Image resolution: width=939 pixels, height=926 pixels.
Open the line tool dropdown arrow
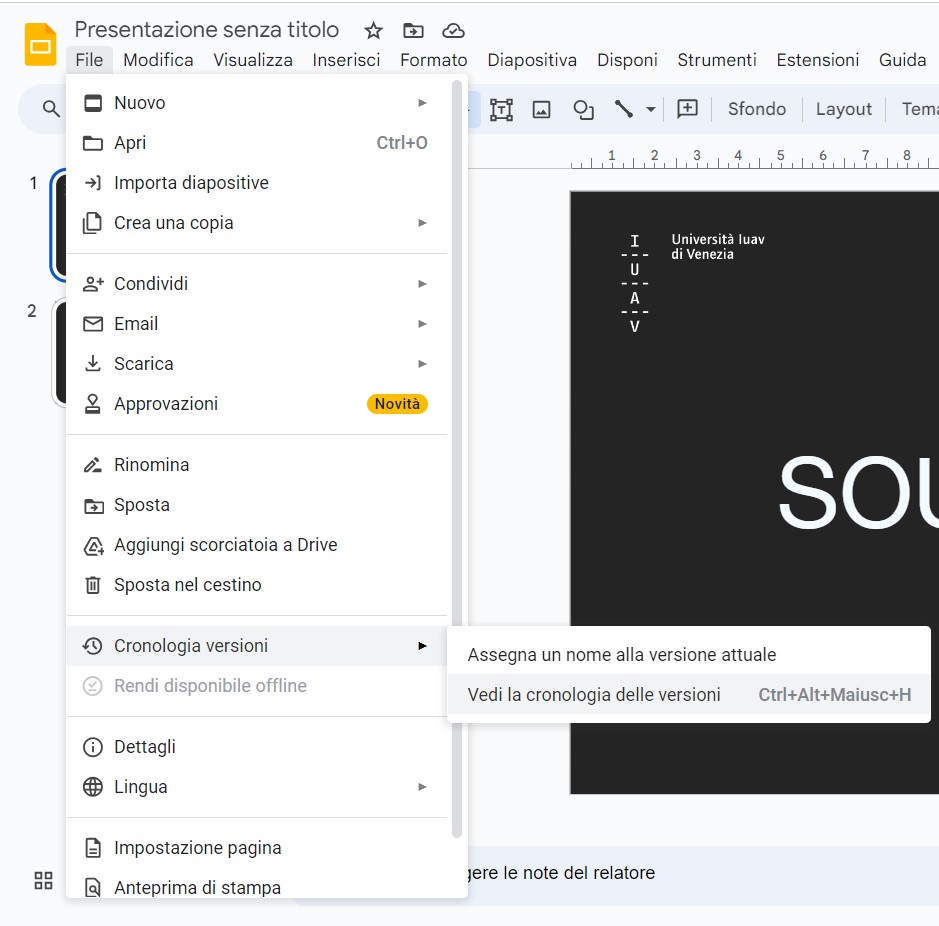click(x=651, y=109)
